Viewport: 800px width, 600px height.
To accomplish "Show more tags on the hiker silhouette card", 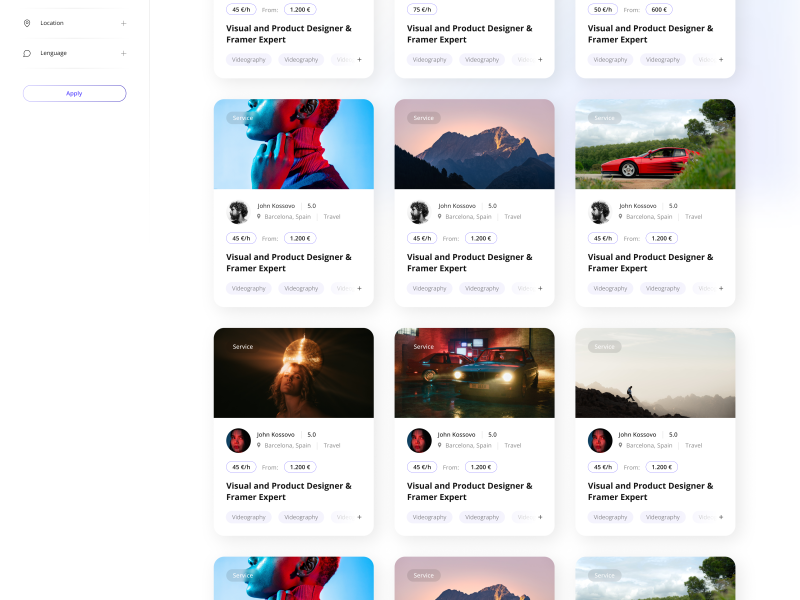I will click(x=721, y=517).
